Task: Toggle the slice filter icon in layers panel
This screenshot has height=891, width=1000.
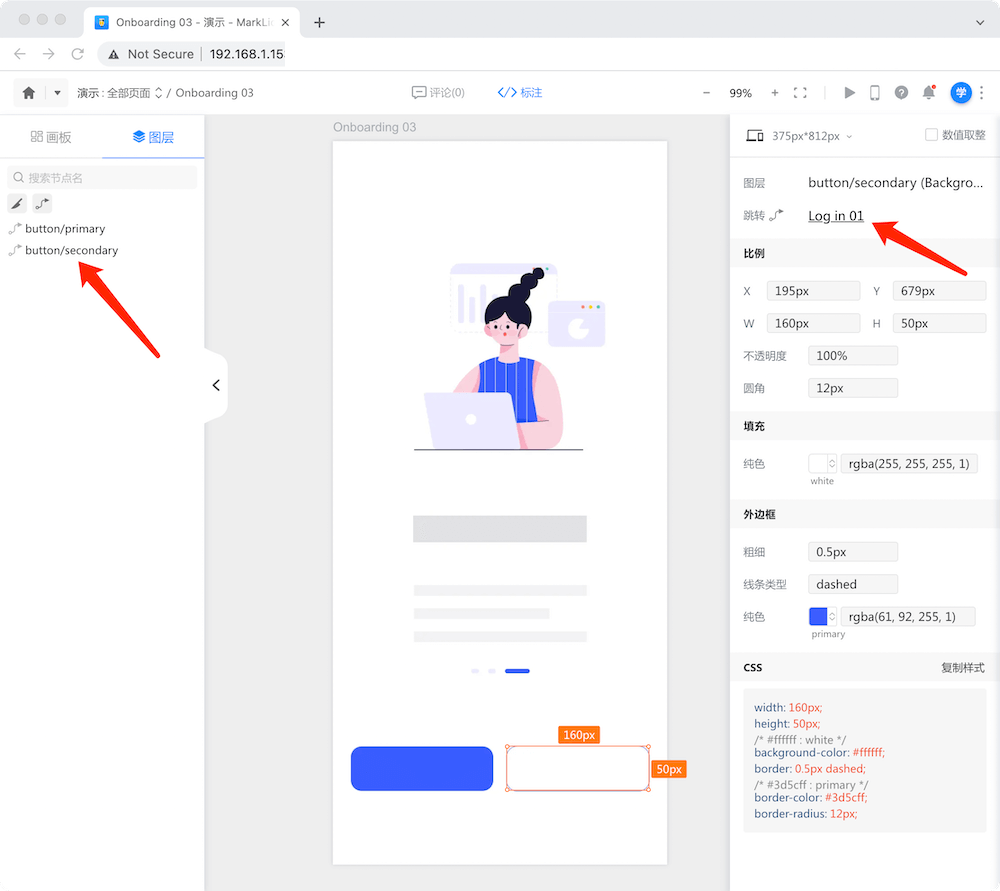Action: (17, 204)
